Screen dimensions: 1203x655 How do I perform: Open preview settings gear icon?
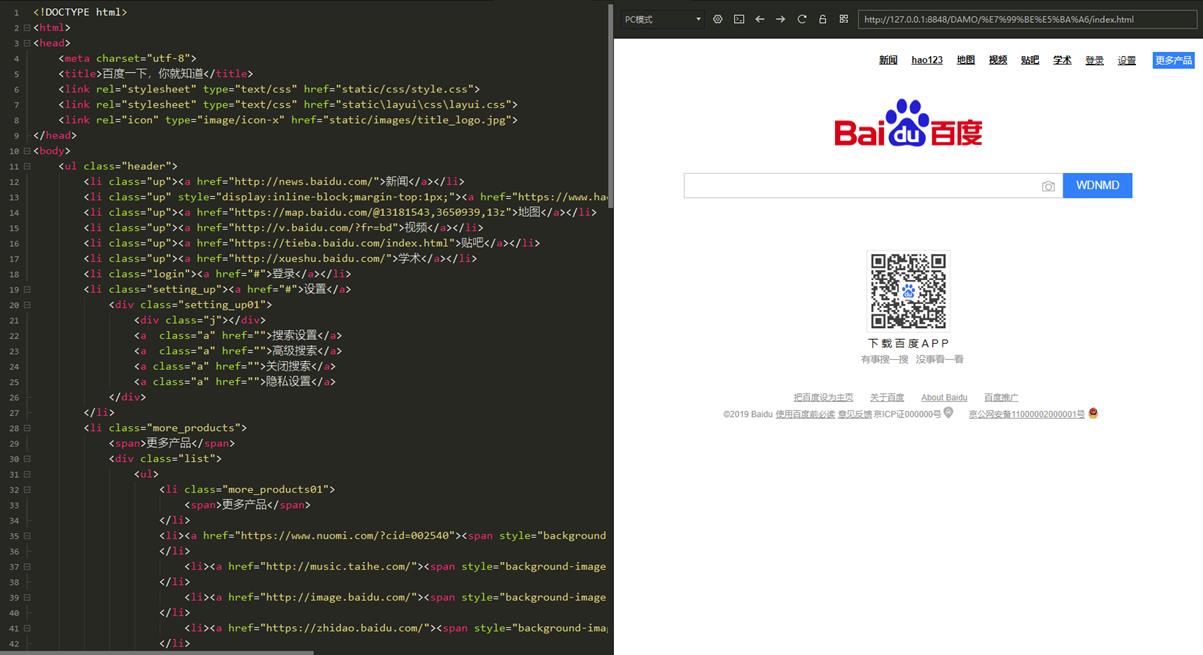[x=718, y=19]
